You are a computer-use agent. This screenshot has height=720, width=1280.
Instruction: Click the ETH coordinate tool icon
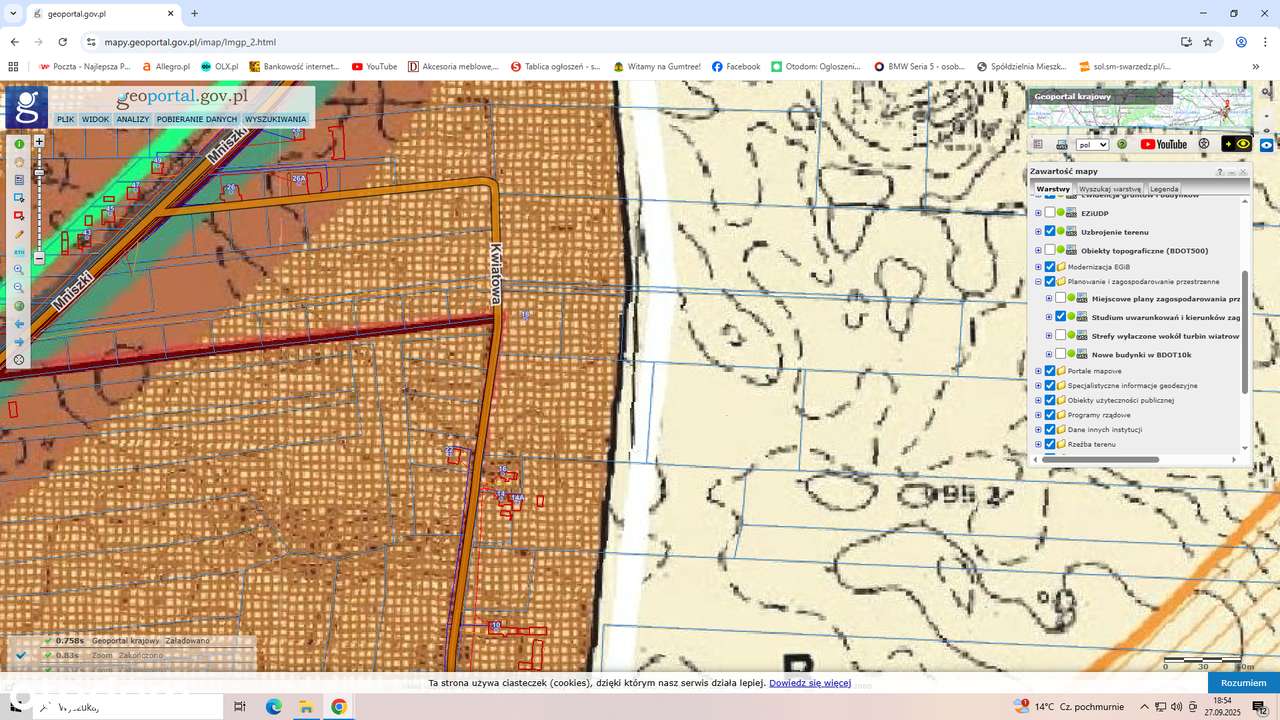pos(19,252)
